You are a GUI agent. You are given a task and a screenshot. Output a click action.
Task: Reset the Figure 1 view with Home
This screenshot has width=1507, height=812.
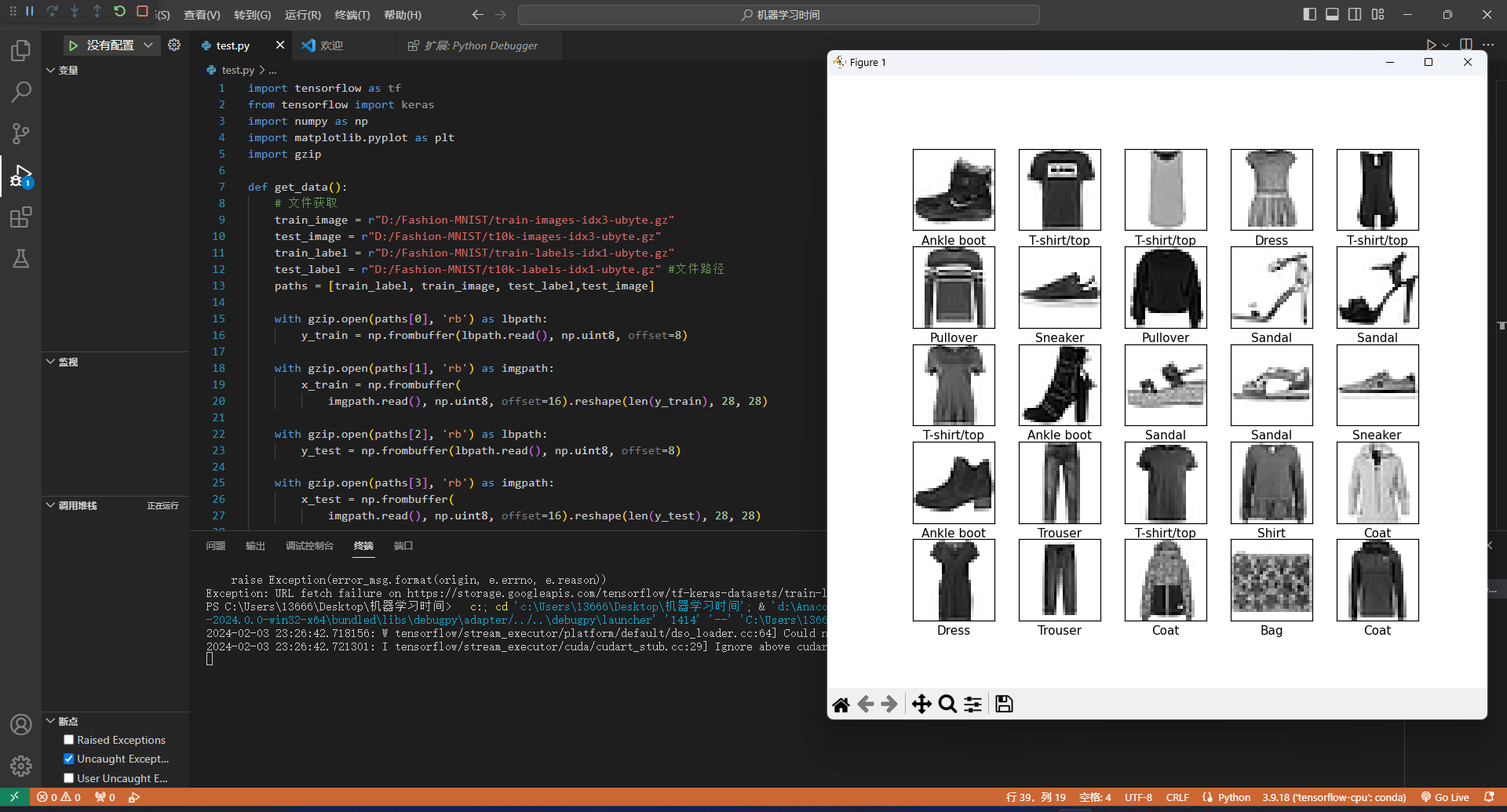pyautogui.click(x=841, y=705)
